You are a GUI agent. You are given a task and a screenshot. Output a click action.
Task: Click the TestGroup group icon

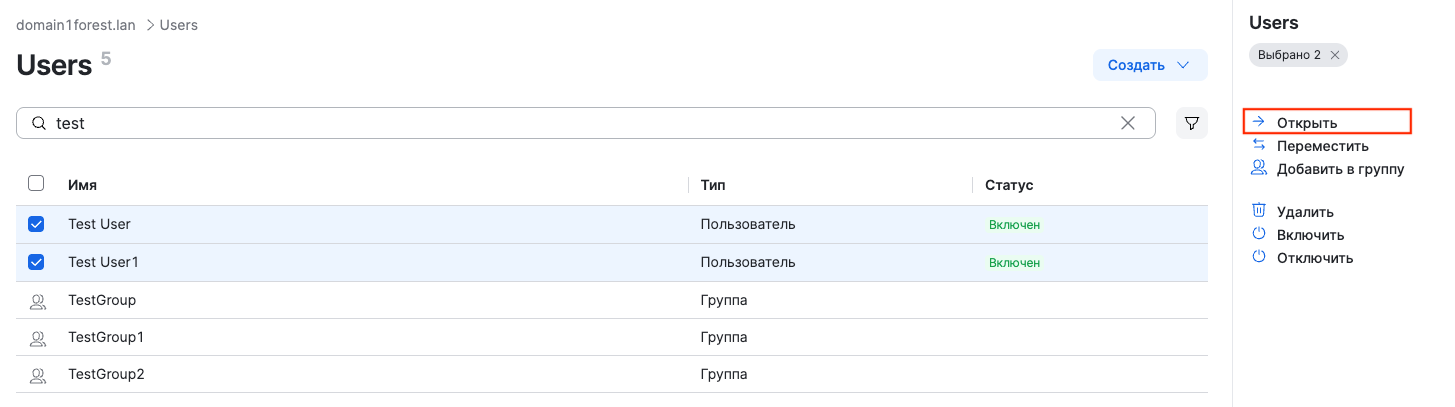pos(37,300)
